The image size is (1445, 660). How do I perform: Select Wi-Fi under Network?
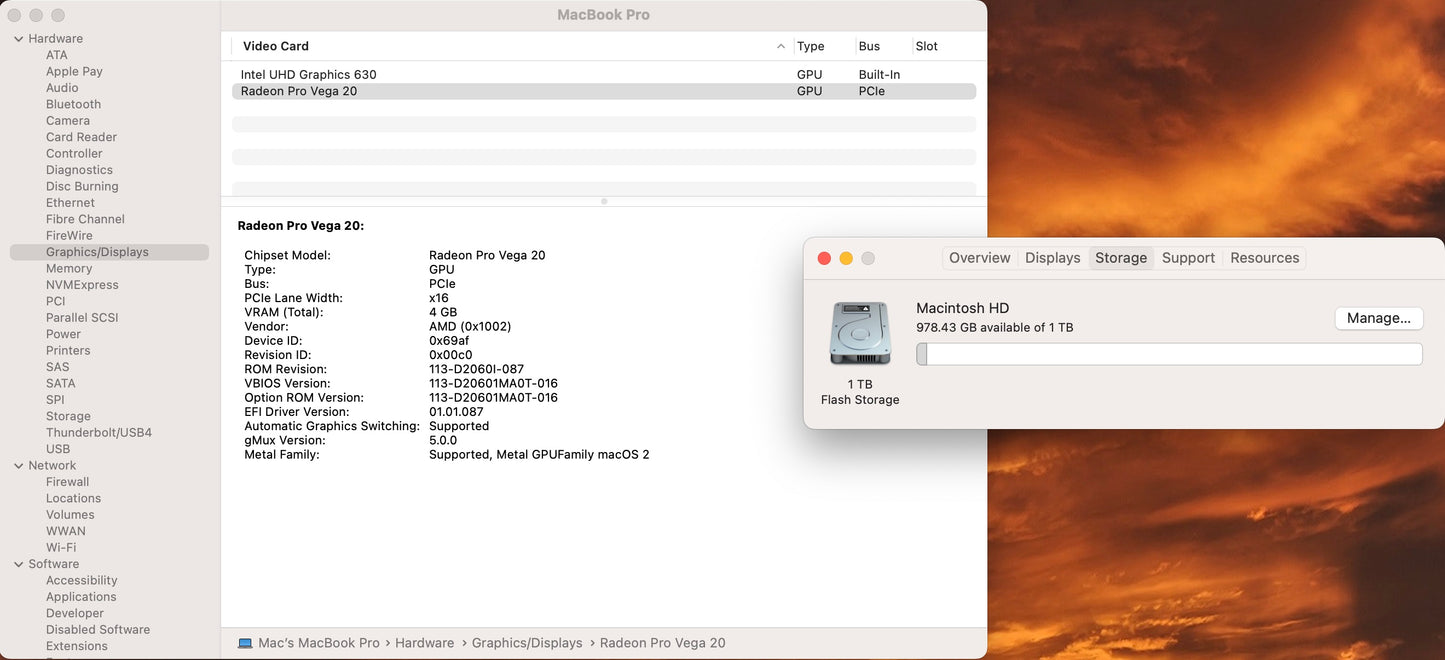click(x=61, y=548)
